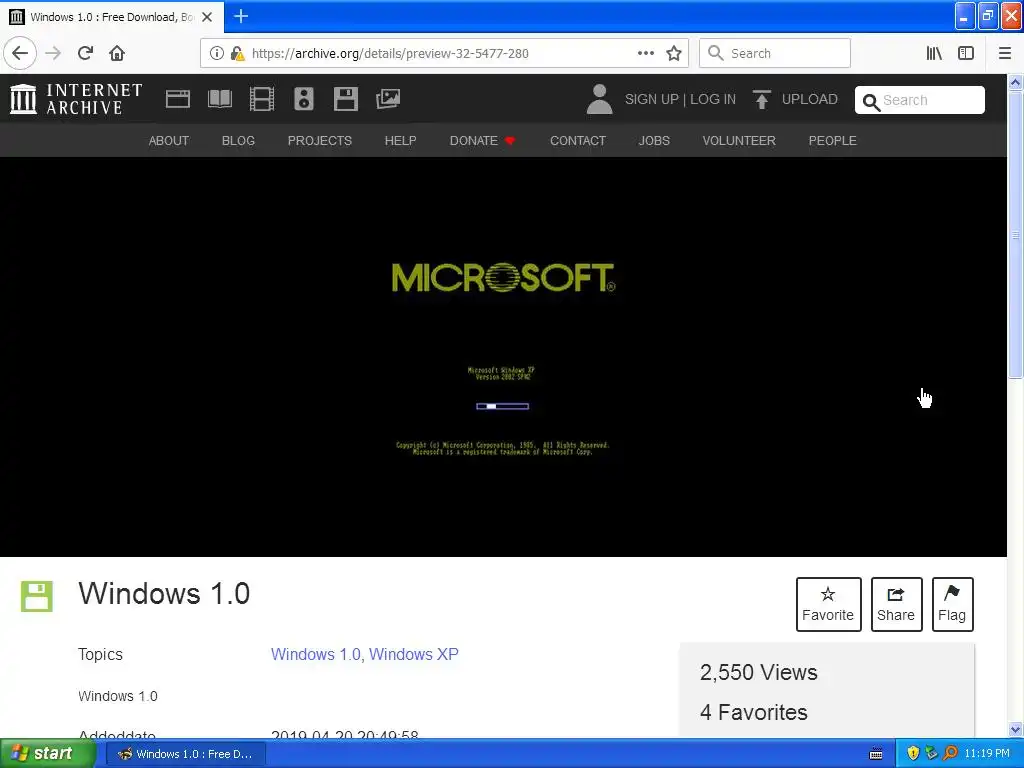1024x768 pixels.
Task: Go back with the browser back arrow
Action: [20, 53]
